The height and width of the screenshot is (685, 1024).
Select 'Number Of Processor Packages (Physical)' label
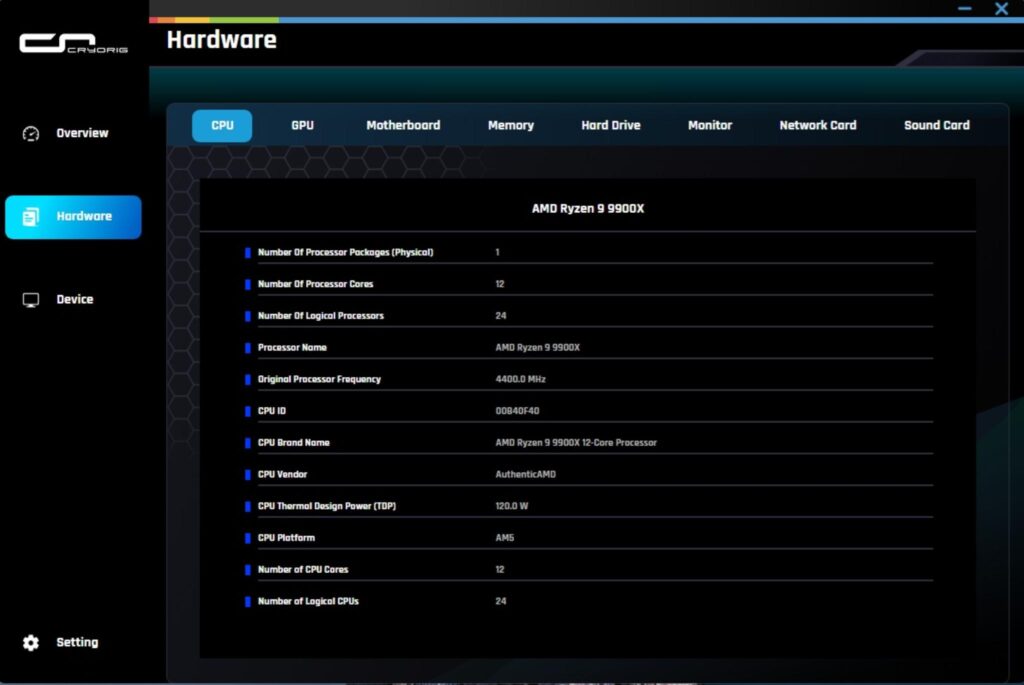pos(345,253)
